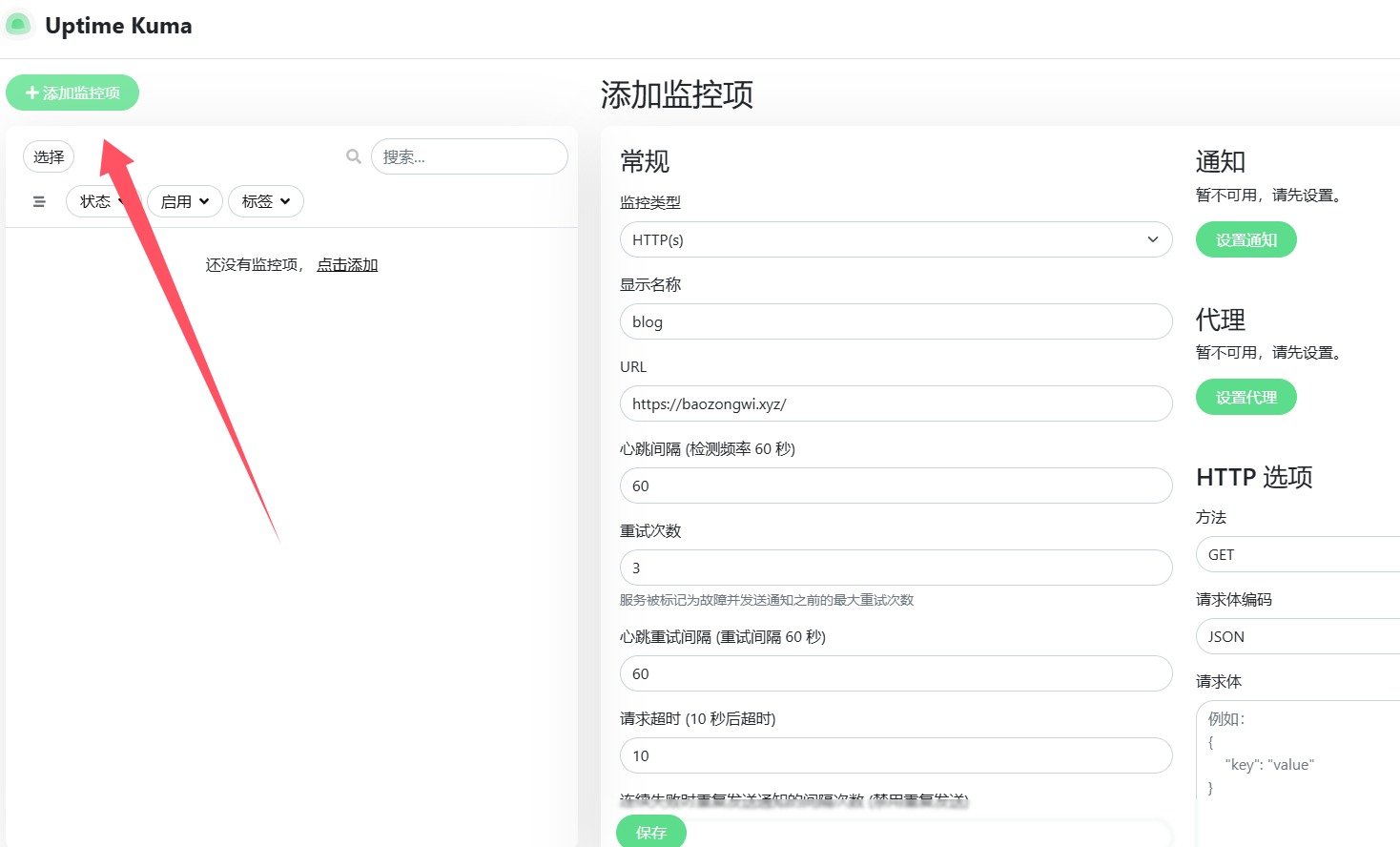Expand the 监控类型 HTTP(s) select box

pyautogui.click(x=895, y=239)
